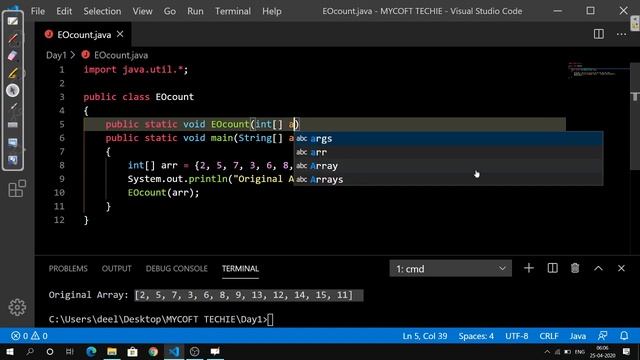Click 'Spaces: 4' indentation setting

476,336
